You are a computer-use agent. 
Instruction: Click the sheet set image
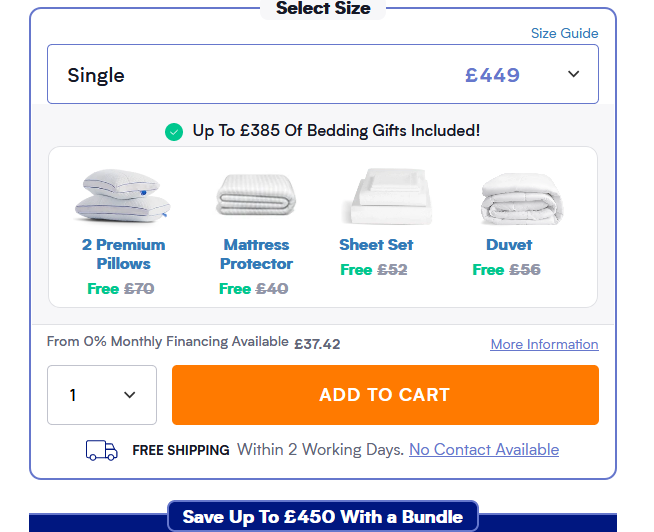click(388, 195)
